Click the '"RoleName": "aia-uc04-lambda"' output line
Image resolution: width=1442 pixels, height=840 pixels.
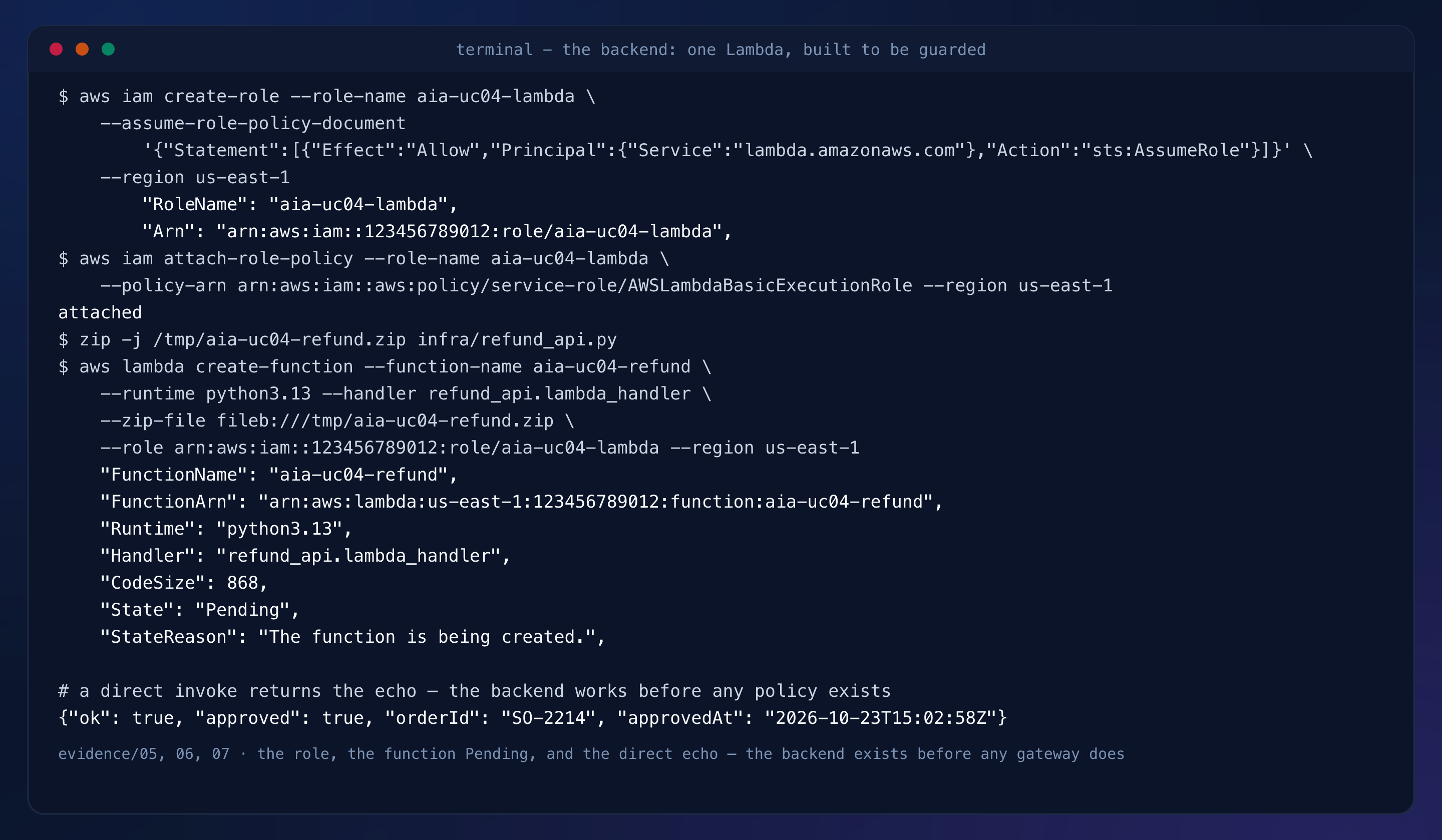(x=300, y=204)
